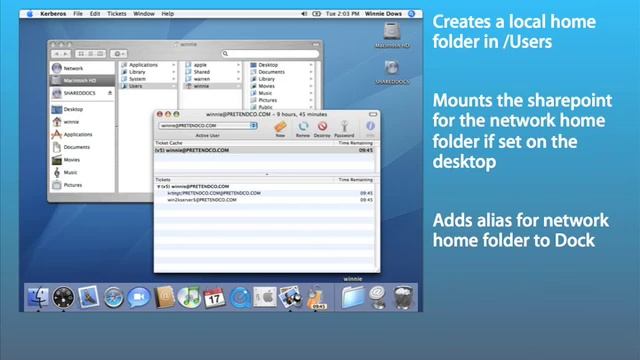The height and width of the screenshot is (360, 640).
Task: Open System Preferences in the Dock
Action: [x=264, y=297]
